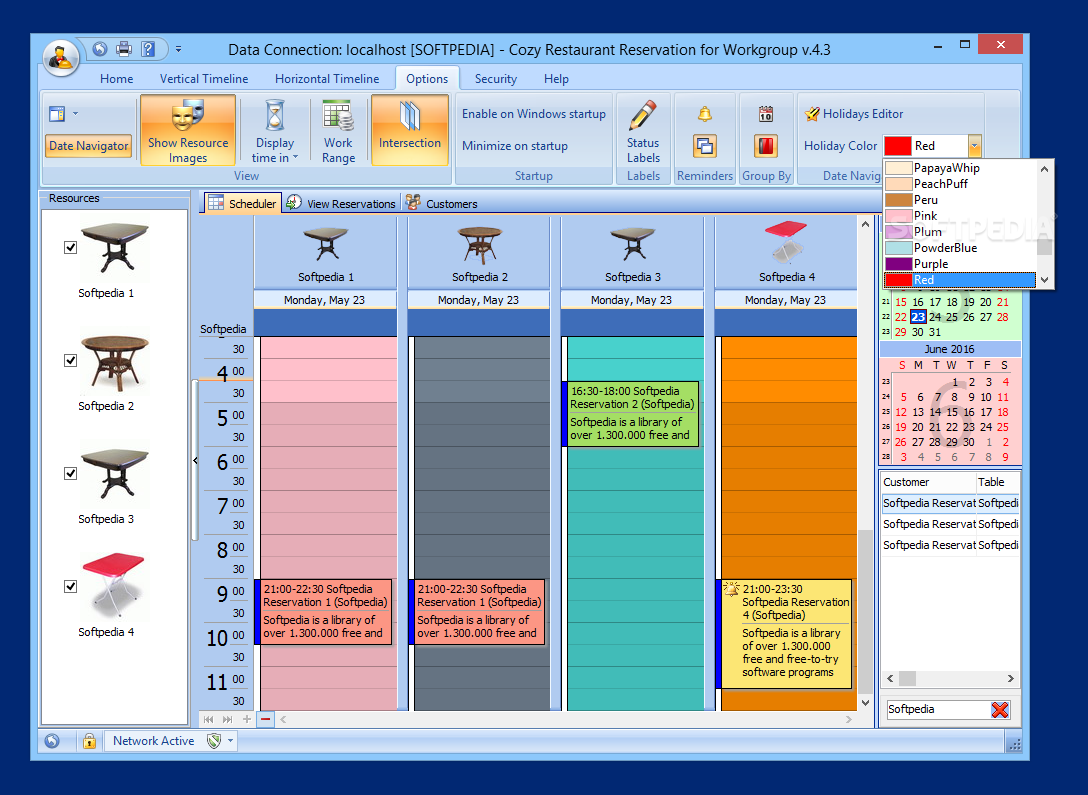Open the Holidays Editor
This screenshot has height=795, width=1088.
[x=853, y=114]
